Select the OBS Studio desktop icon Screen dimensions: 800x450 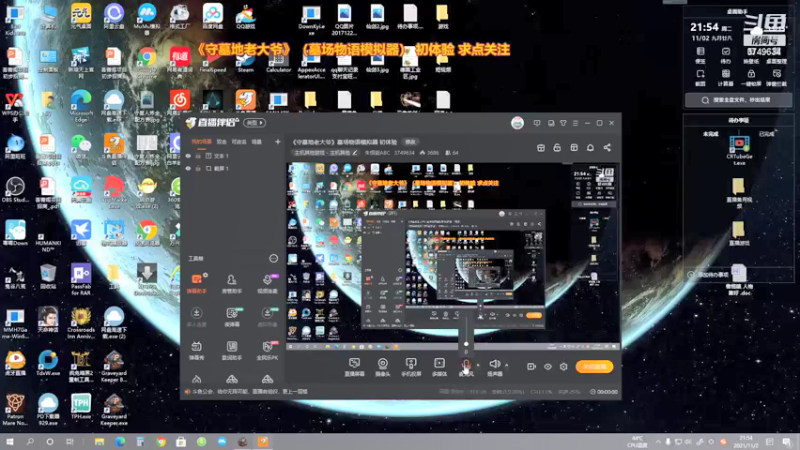tap(15, 190)
